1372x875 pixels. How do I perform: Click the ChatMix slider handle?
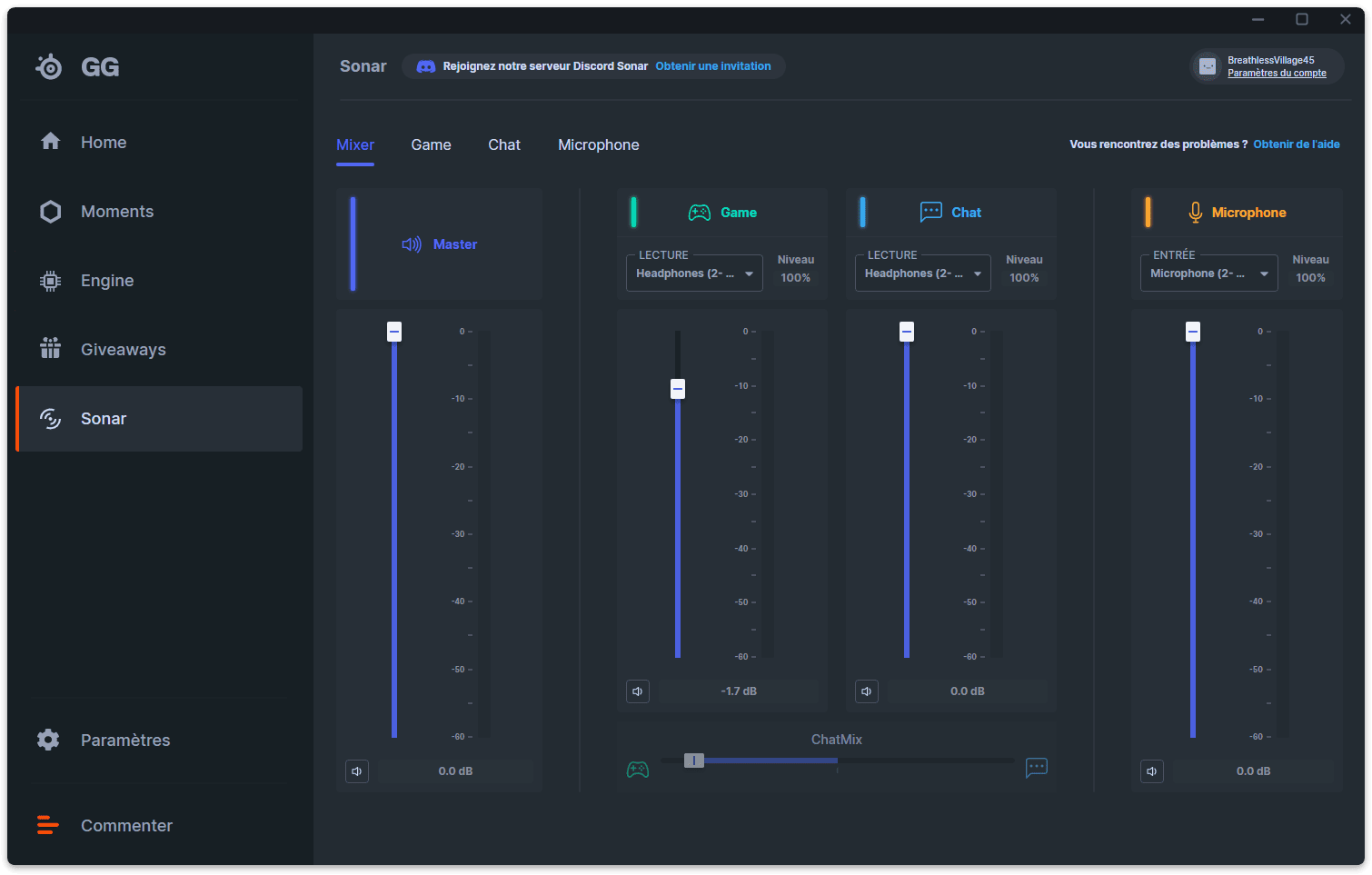(x=694, y=761)
